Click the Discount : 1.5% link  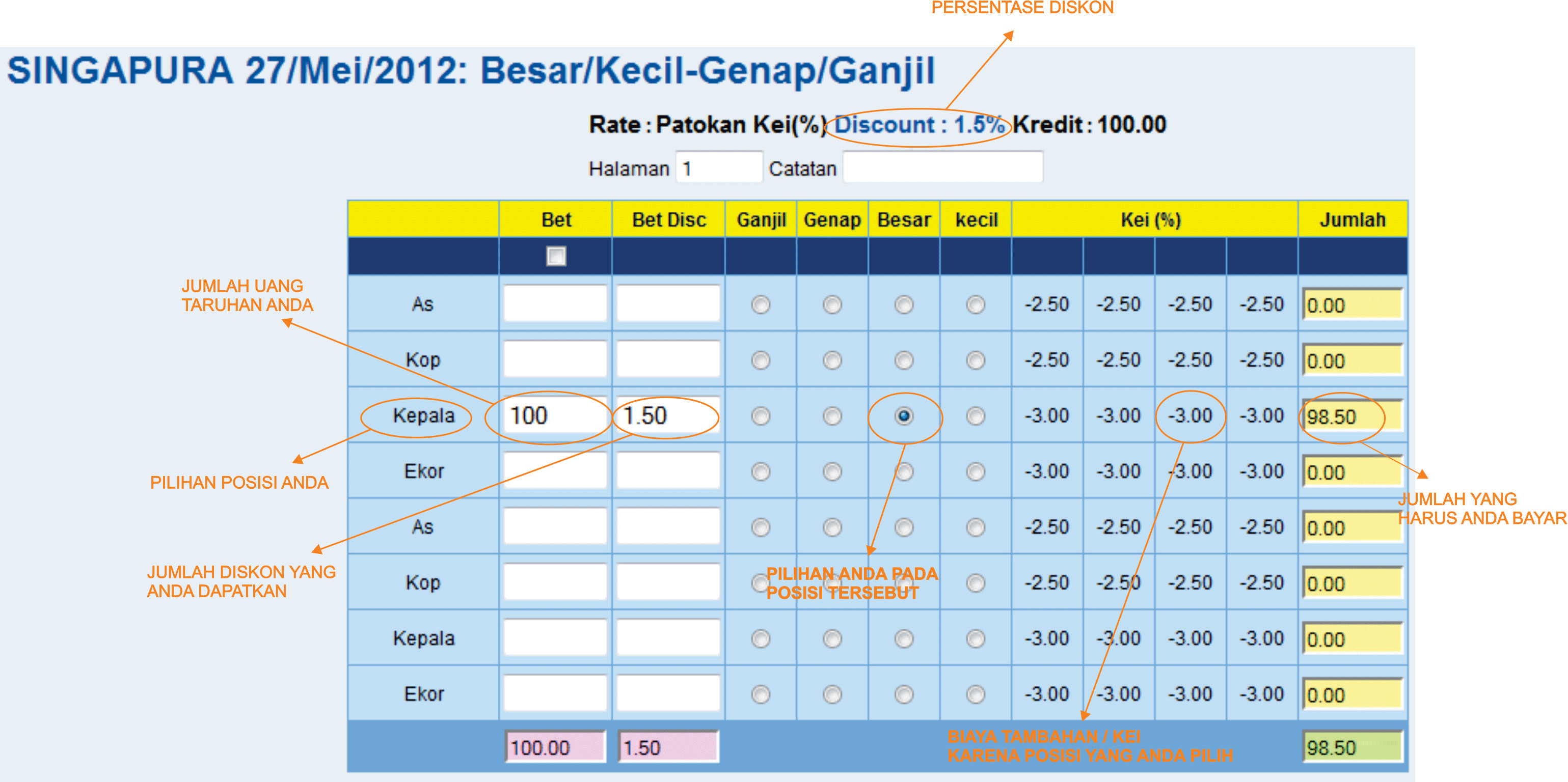point(919,125)
